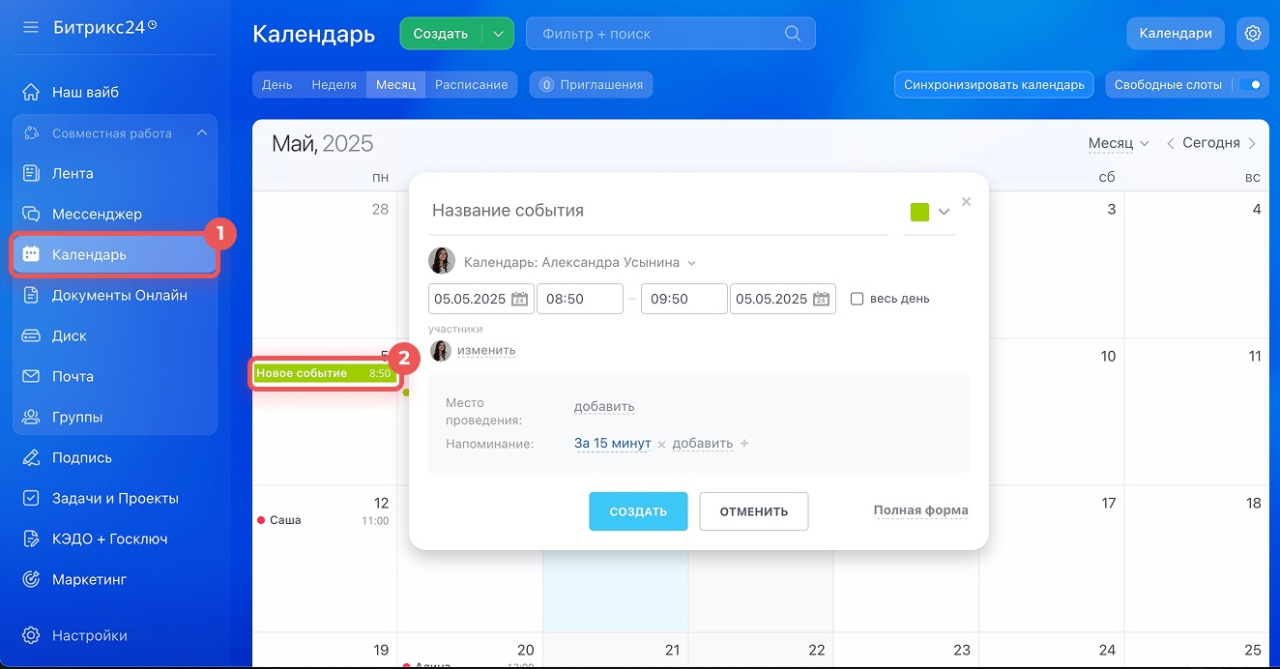Viewport: 1280px width, 669px height.
Task: Check the весь день checkbox
Action: (x=857, y=299)
